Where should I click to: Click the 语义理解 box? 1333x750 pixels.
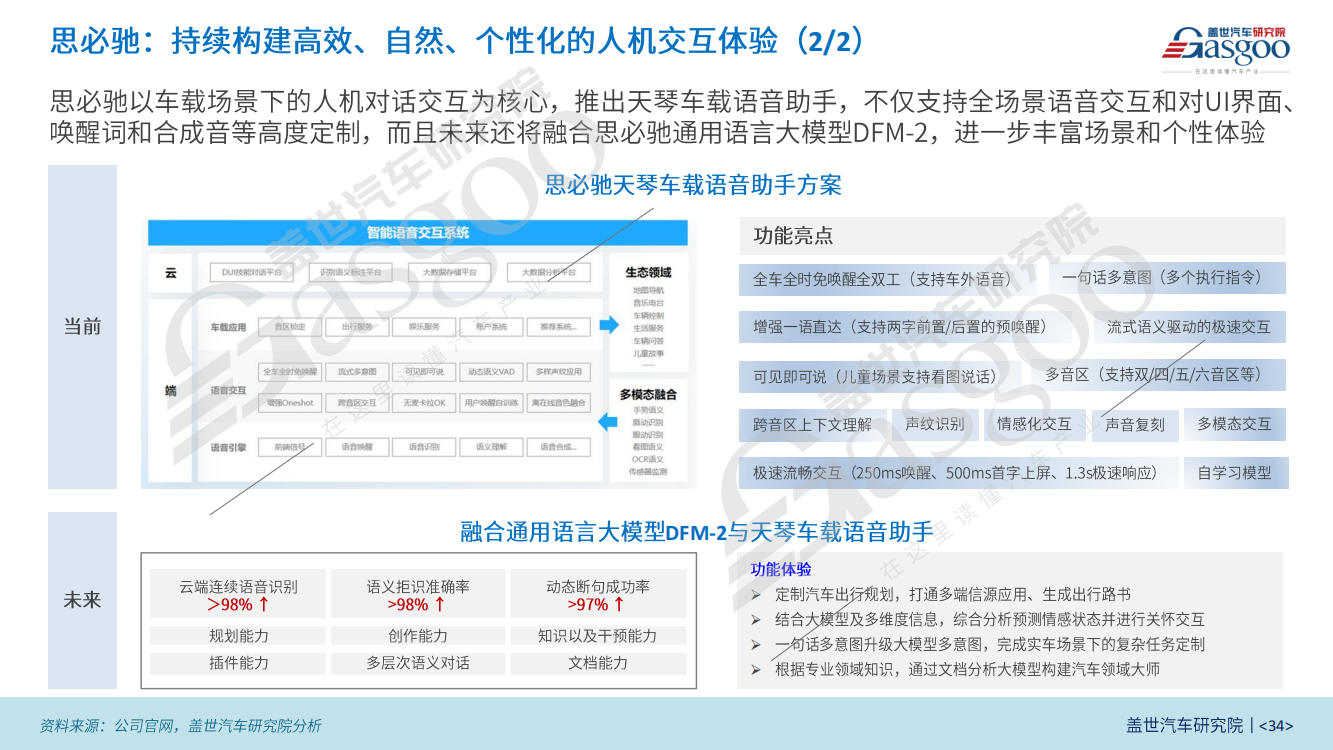pos(491,447)
